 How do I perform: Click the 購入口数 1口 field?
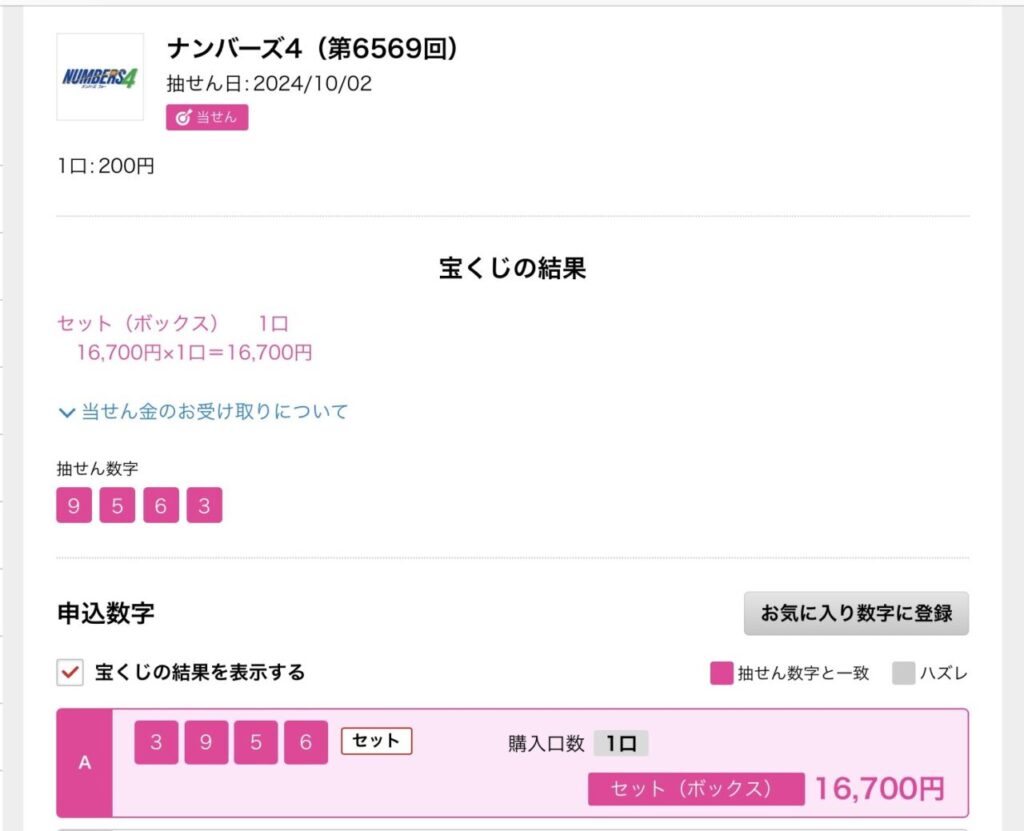click(620, 743)
